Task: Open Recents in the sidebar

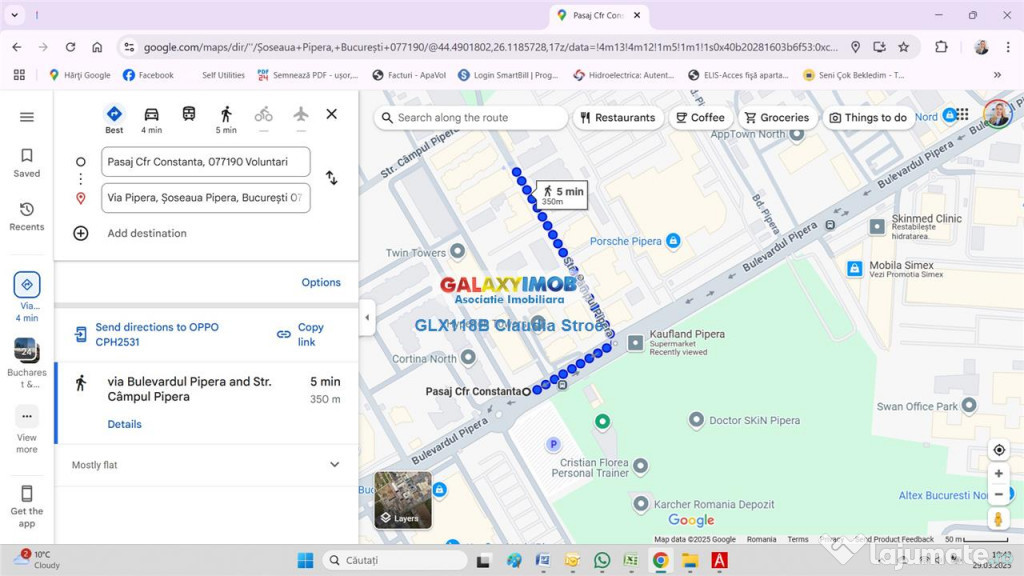Action: (27, 216)
